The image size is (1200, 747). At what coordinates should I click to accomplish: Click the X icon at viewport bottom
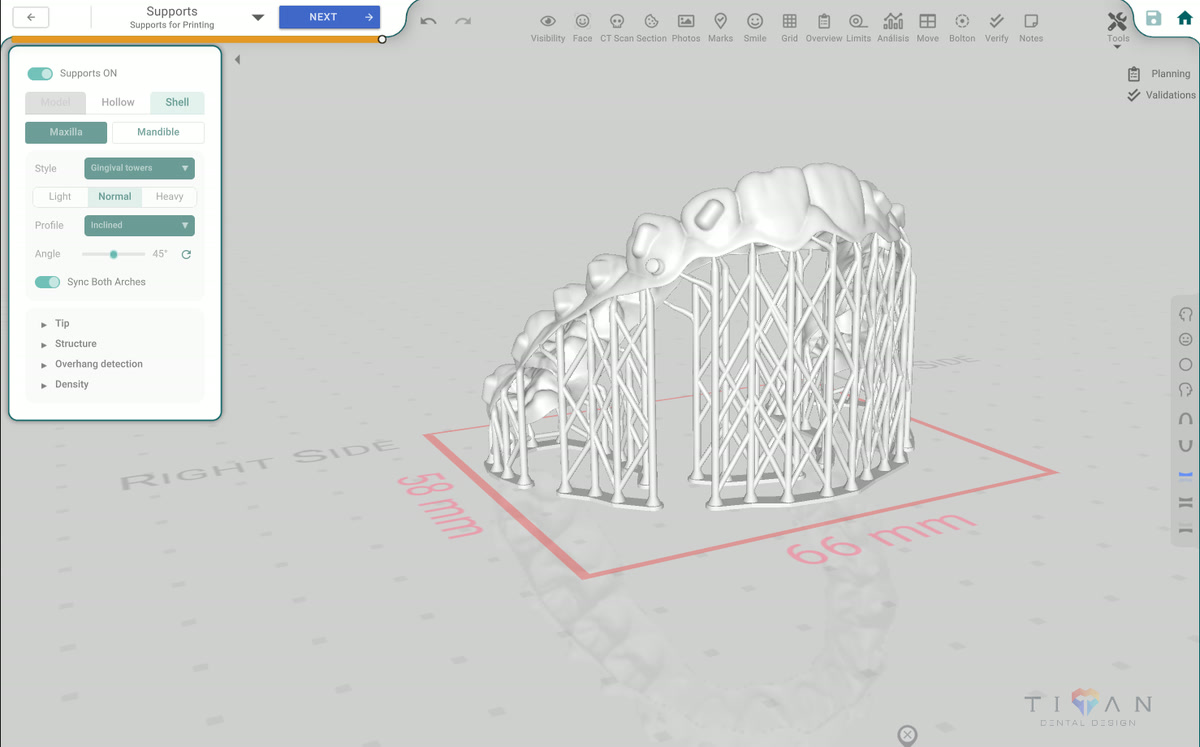point(907,736)
